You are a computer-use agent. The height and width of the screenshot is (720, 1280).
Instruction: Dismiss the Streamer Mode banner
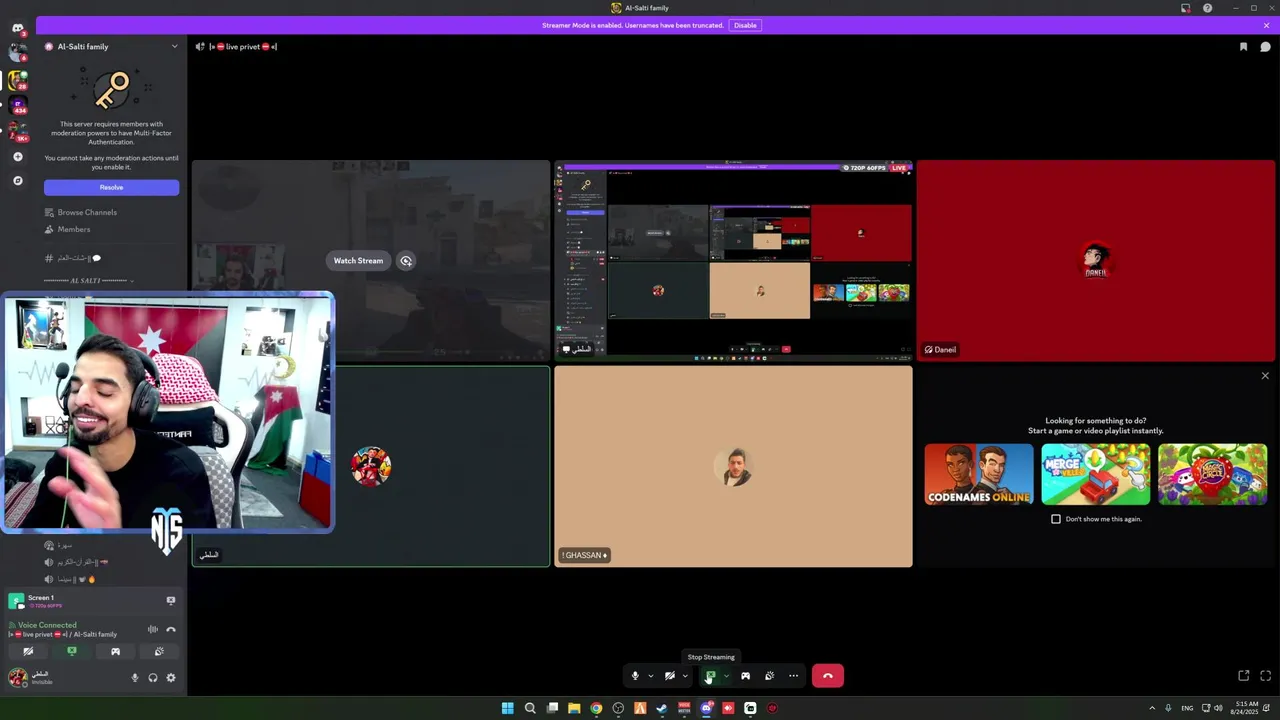click(x=1266, y=25)
